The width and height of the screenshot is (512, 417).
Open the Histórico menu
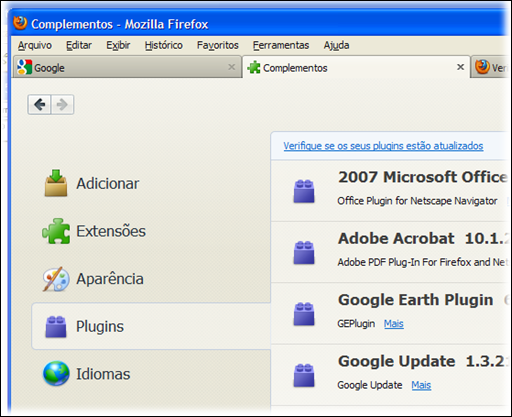[x=164, y=45]
